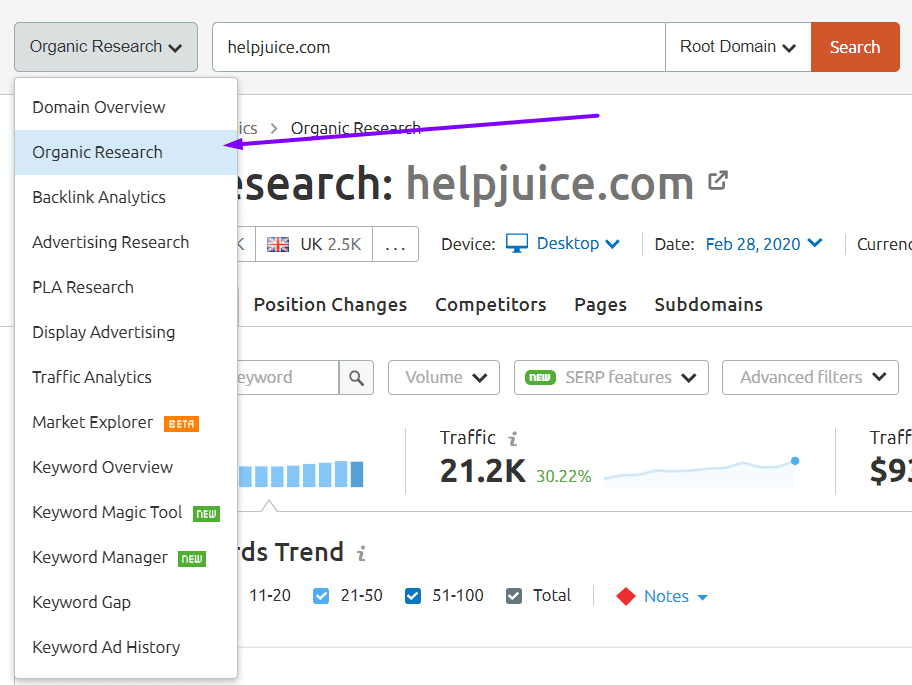The image size is (912, 685).
Task: Switch to the Competitors tab
Action: (490, 305)
